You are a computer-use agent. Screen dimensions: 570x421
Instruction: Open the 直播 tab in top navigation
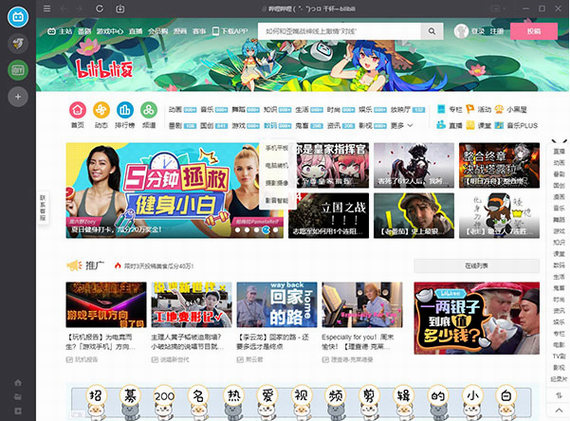pyautogui.click(x=135, y=32)
